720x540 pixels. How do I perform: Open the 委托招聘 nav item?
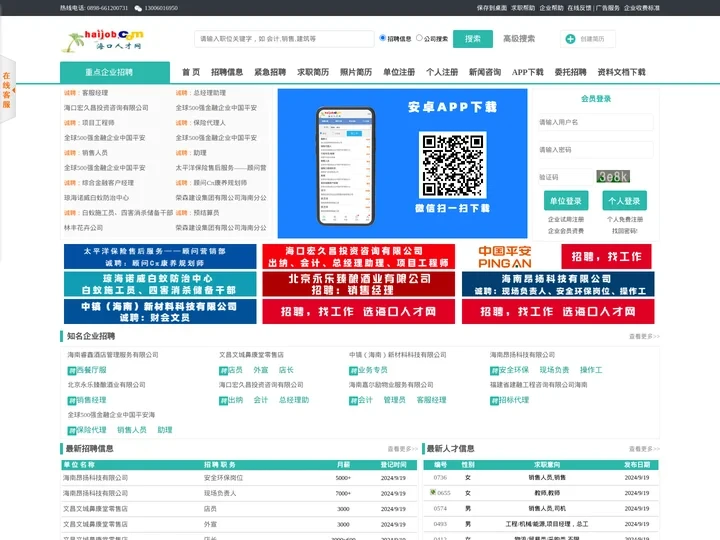tap(570, 72)
